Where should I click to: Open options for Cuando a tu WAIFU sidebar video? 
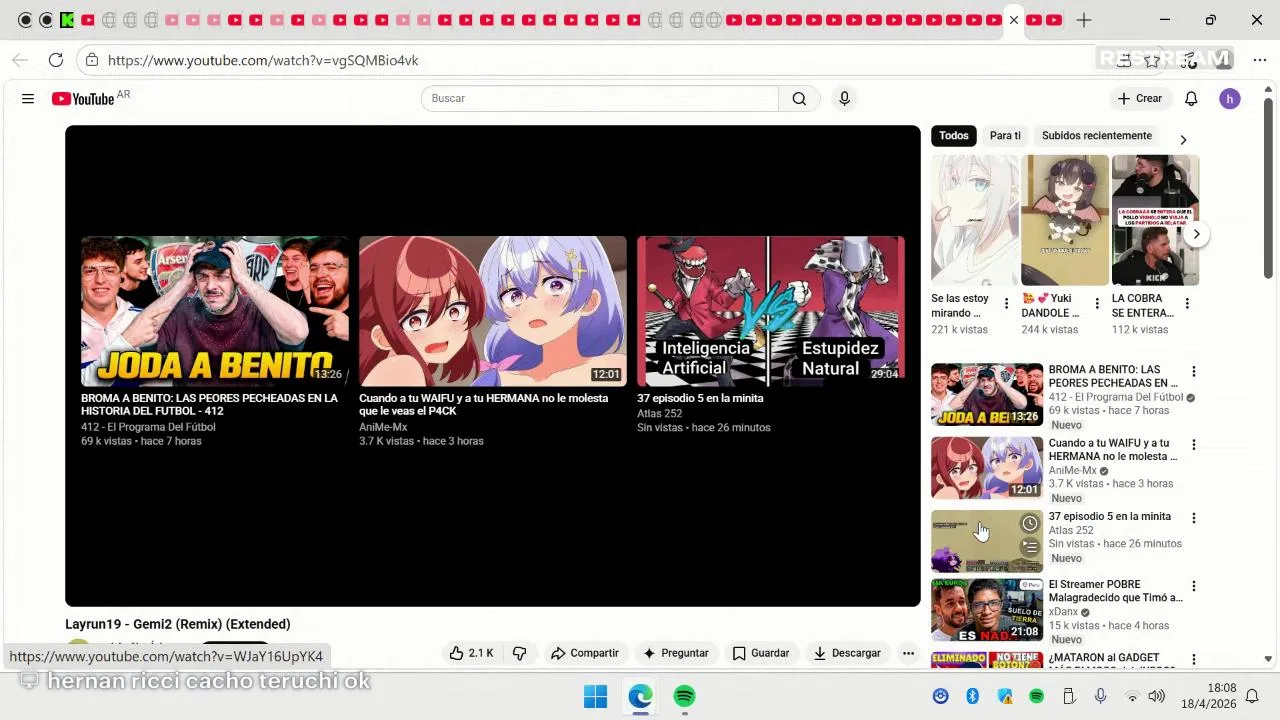(x=1193, y=445)
